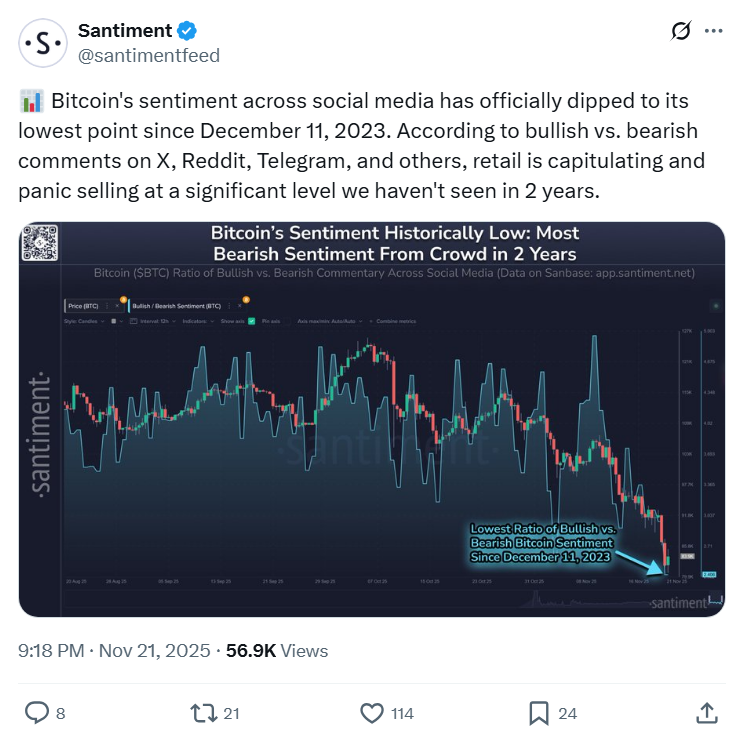This screenshot has width=745, height=735.
Task: Open the three-dot more options menu
Action: point(713,32)
